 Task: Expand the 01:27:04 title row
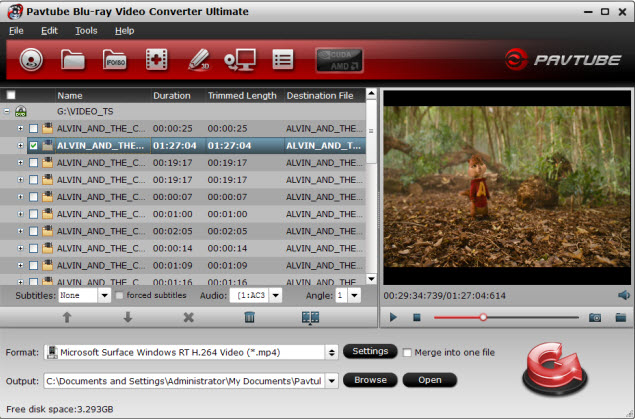(x=20, y=145)
